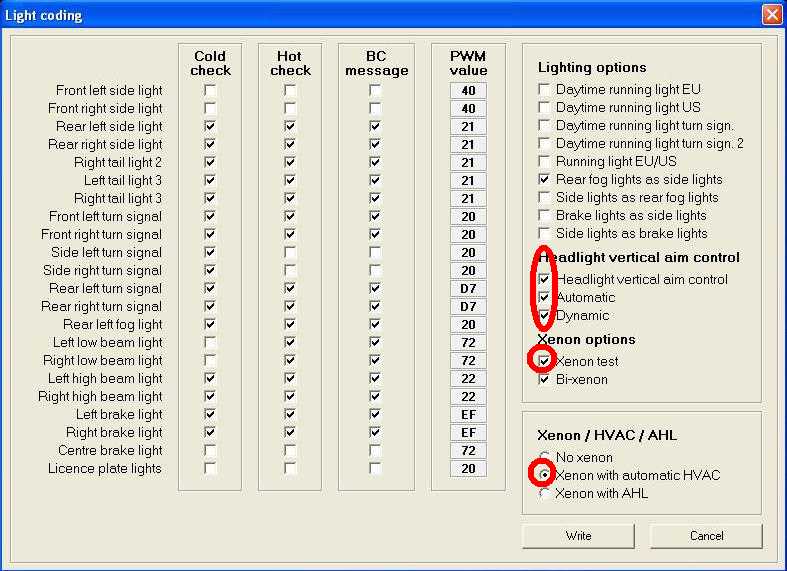Click PWM value field for Right tail light 2
787x571 pixels.
pos(468,163)
